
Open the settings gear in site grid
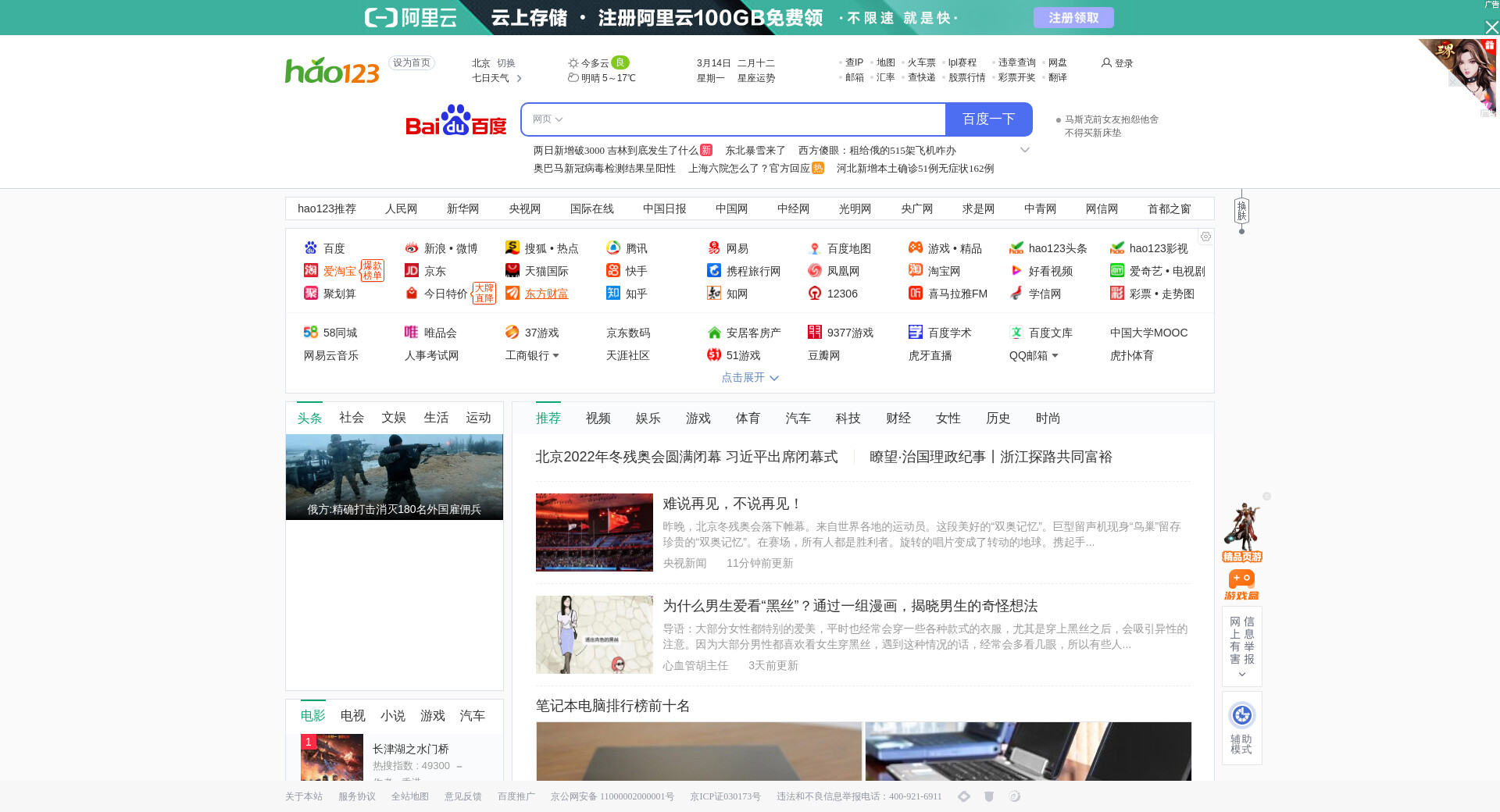tap(1205, 237)
